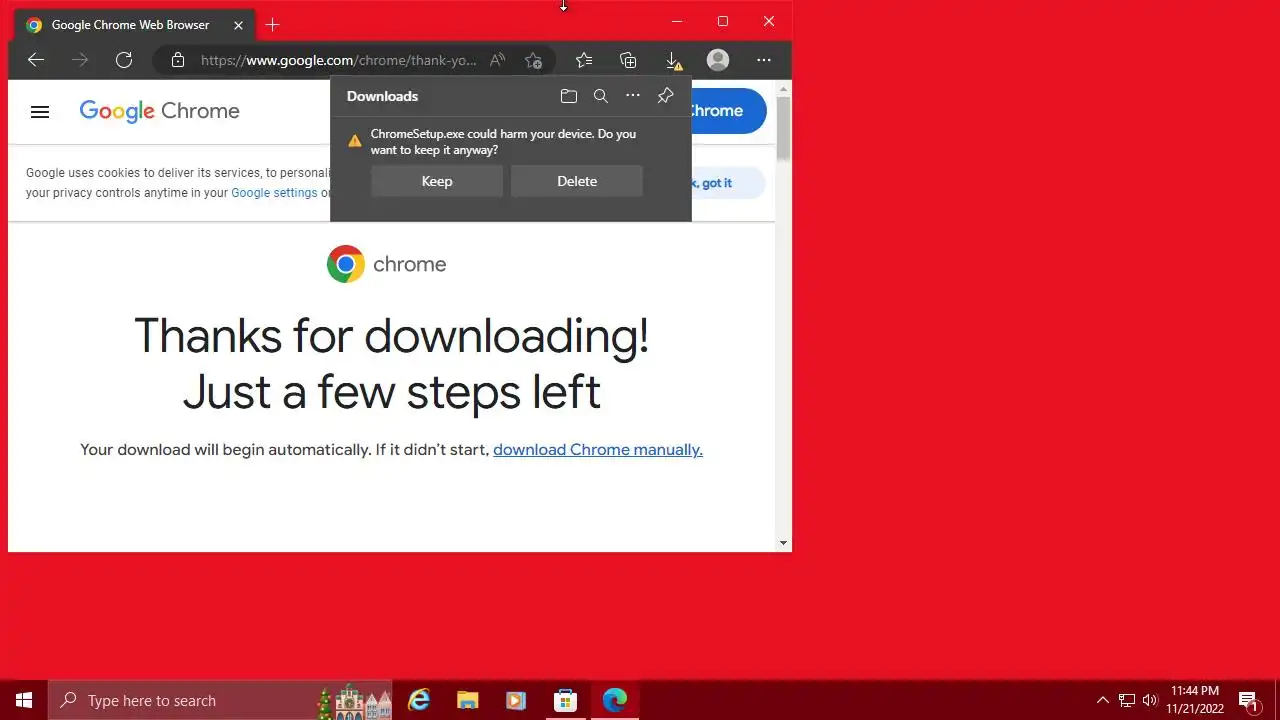Click the page scroll down arrow
The height and width of the screenshot is (720, 1280).
click(x=783, y=543)
